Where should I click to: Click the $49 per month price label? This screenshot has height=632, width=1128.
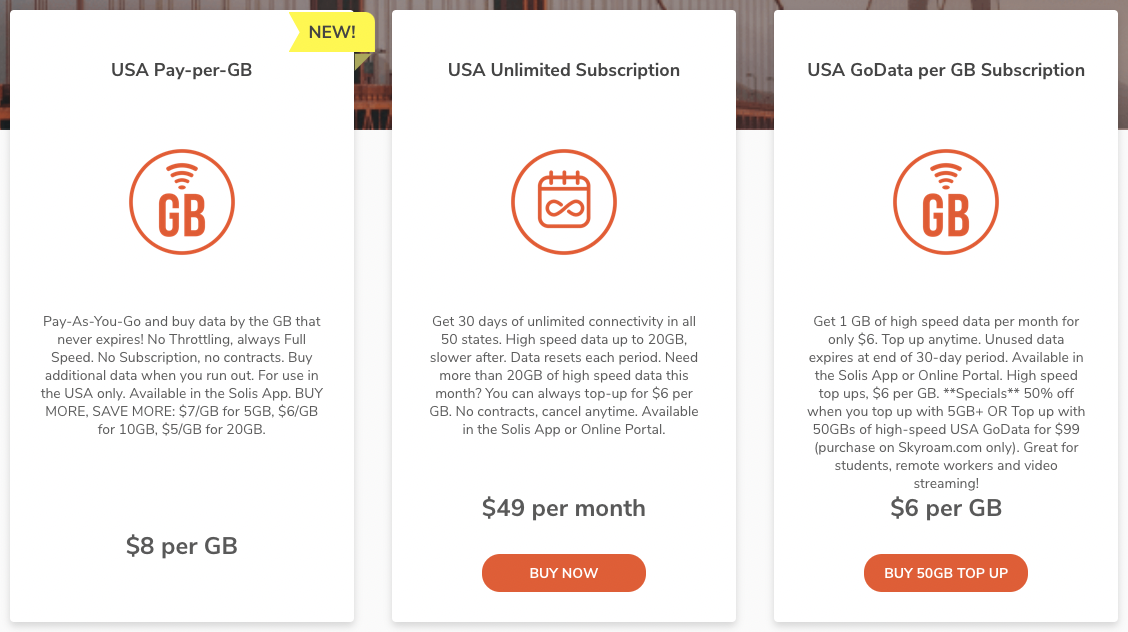tap(564, 508)
